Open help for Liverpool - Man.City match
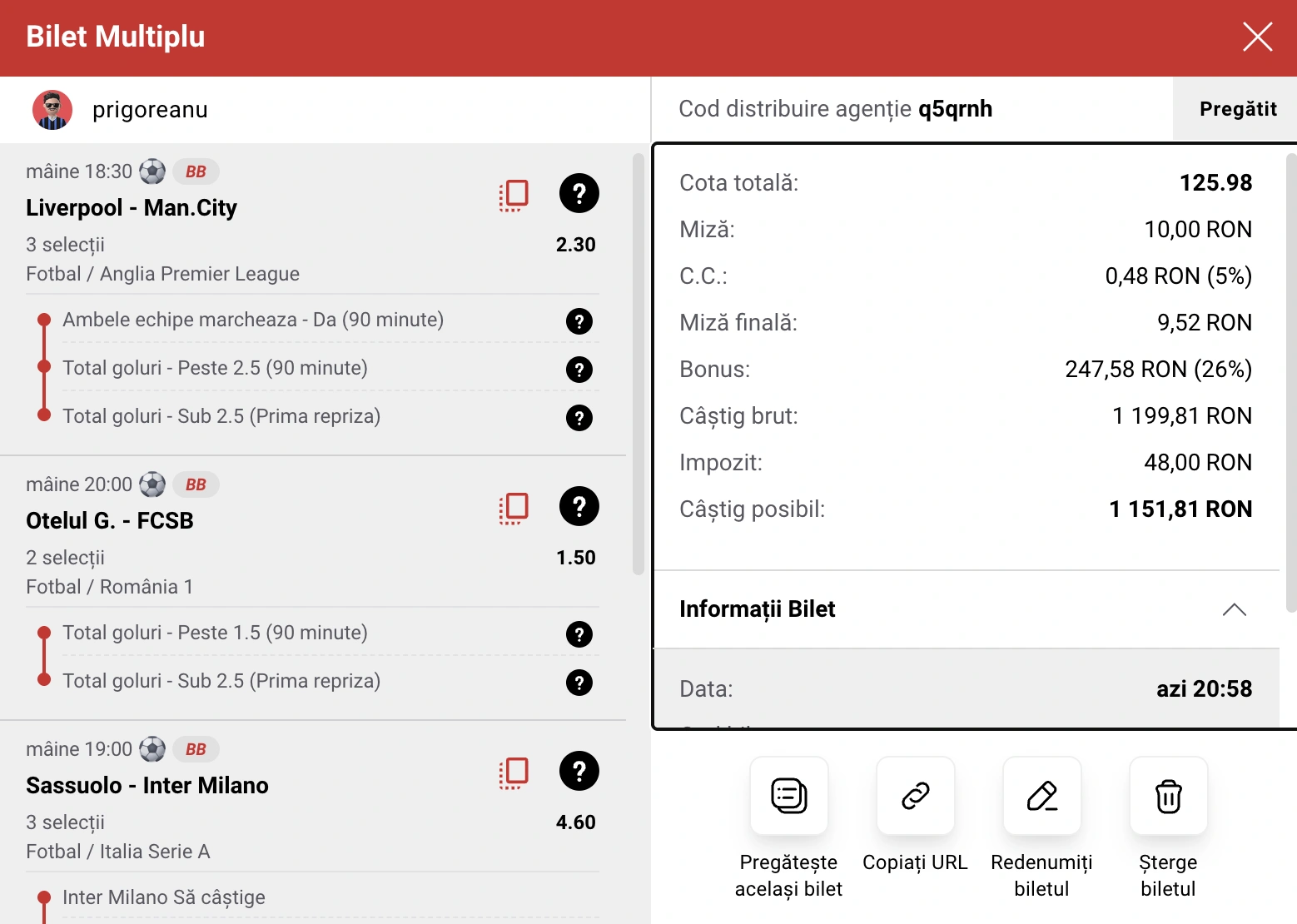1297x924 pixels. 579,193
